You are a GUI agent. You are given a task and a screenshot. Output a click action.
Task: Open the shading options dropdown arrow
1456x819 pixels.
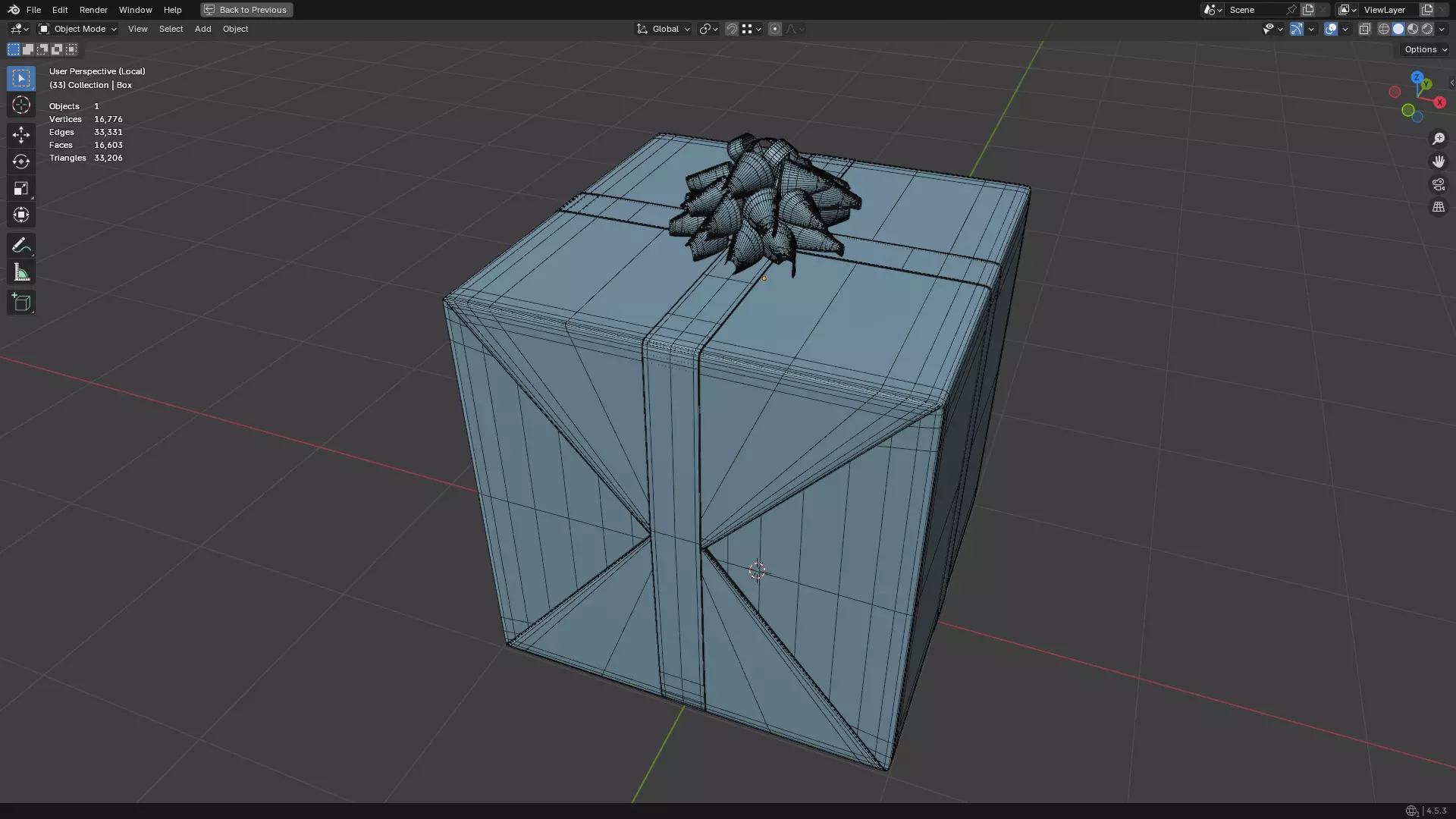(1442, 29)
